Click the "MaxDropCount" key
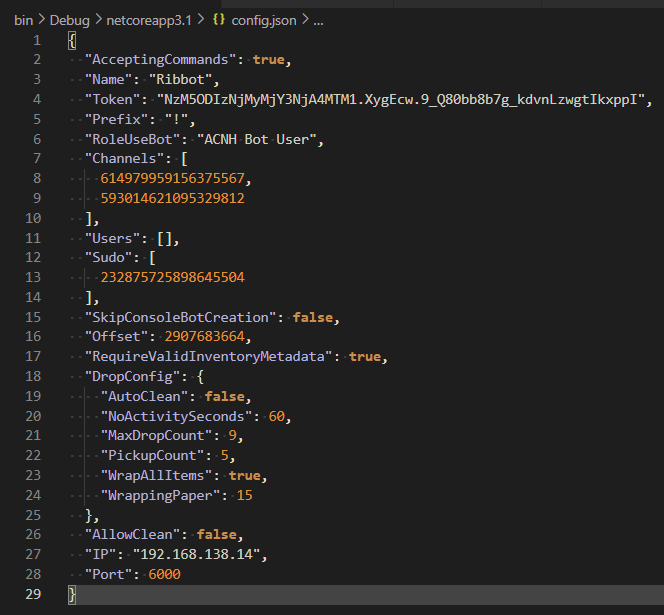 tap(156, 436)
